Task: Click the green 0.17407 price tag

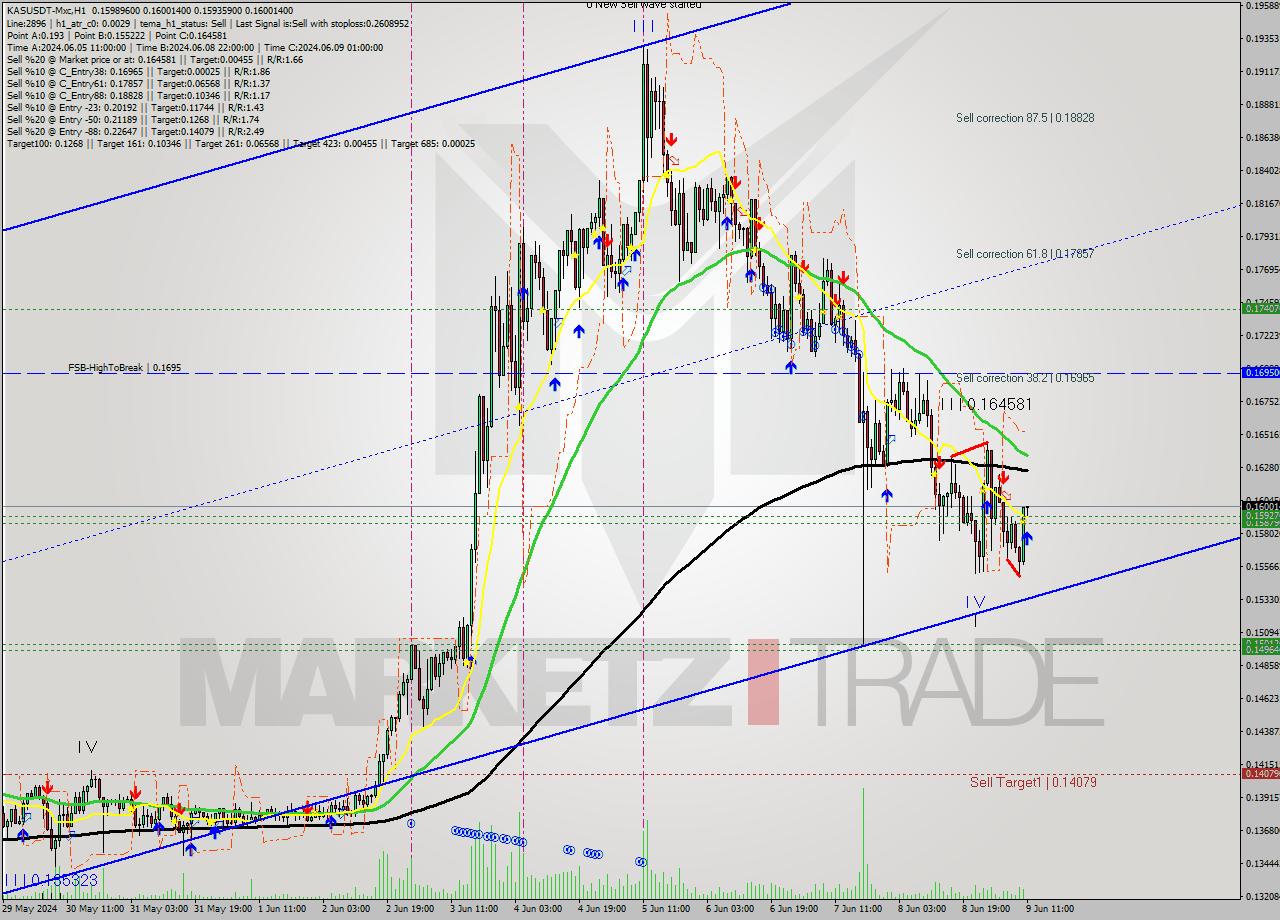Action: [1260, 308]
